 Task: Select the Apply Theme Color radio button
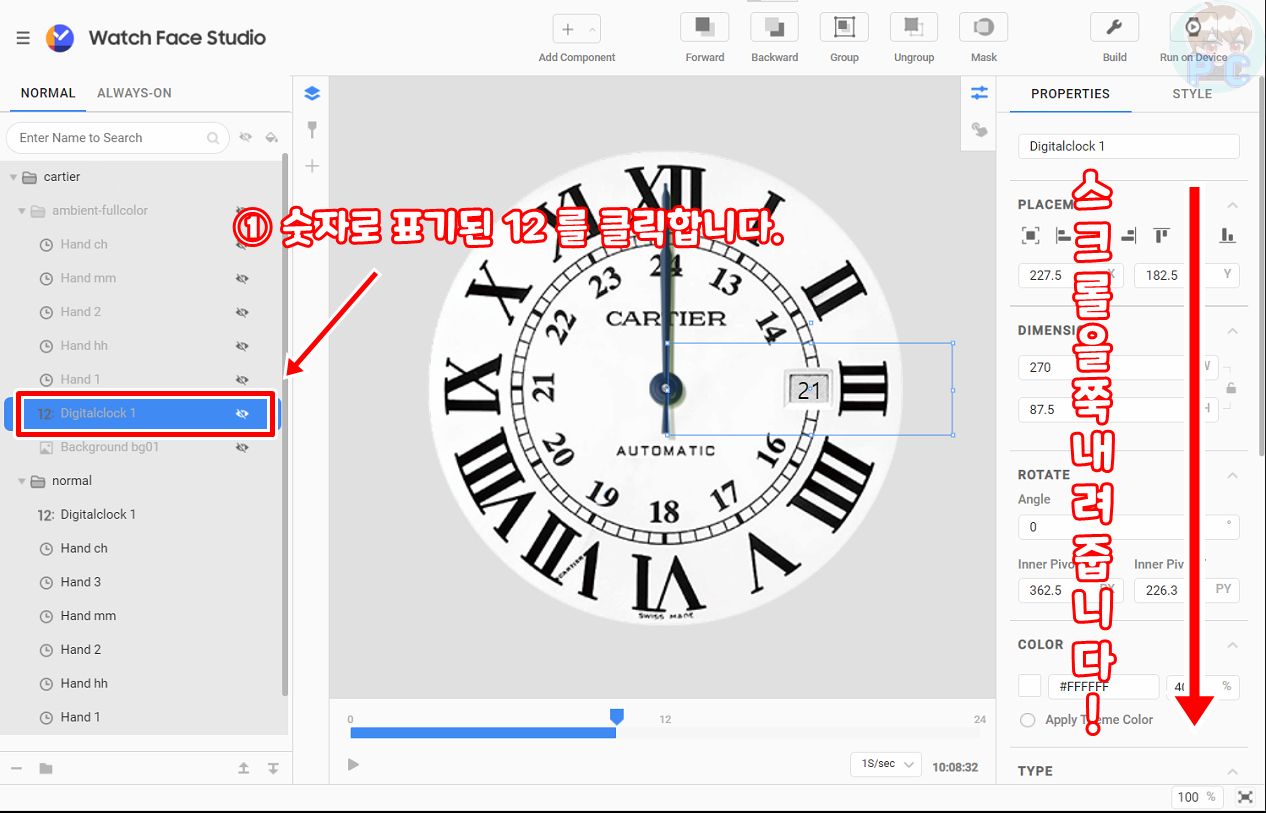[1027, 720]
